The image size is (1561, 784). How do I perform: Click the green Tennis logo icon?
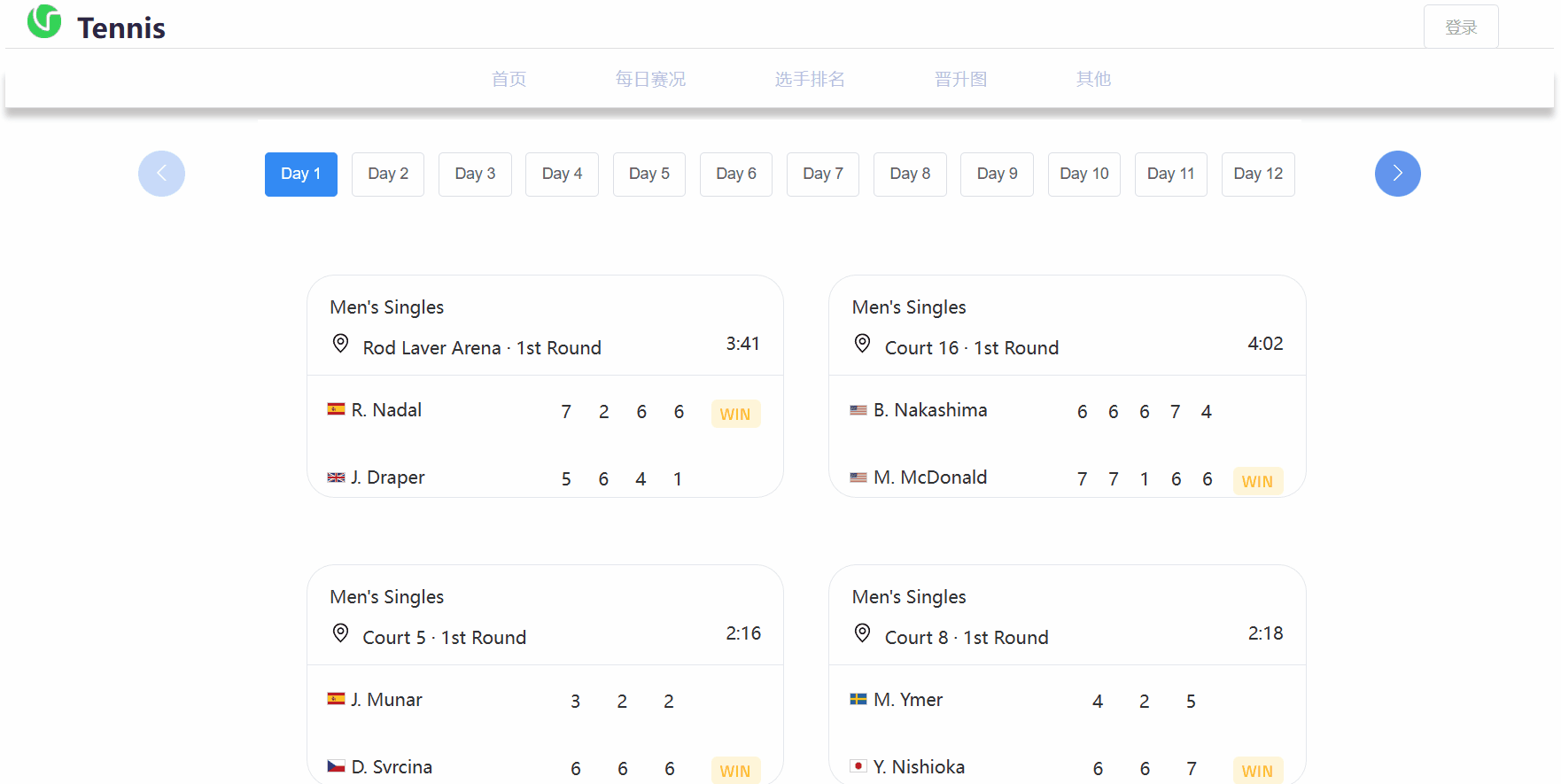[x=44, y=21]
